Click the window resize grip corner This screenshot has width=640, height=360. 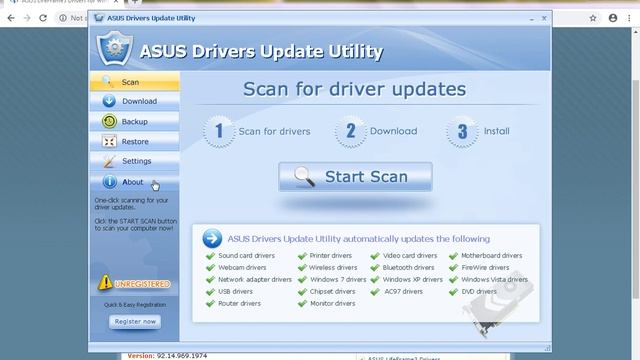pos(547,348)
